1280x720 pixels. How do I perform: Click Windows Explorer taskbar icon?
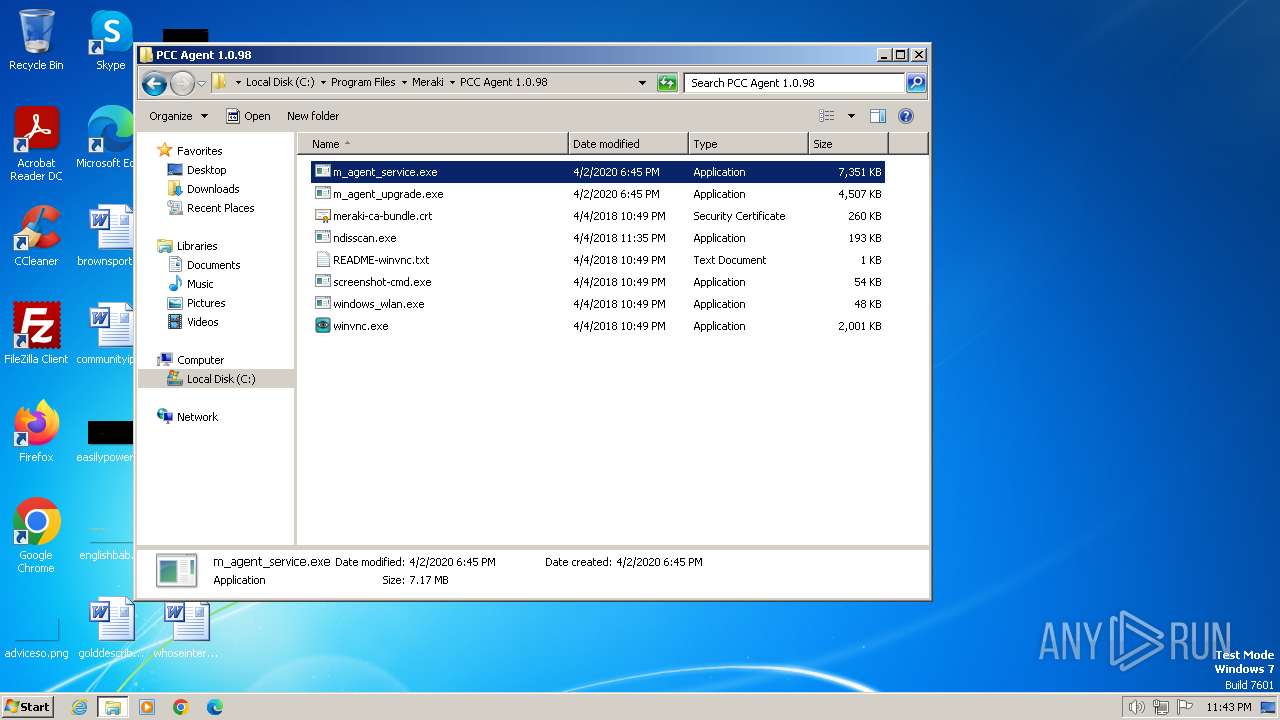coord(112,707)
